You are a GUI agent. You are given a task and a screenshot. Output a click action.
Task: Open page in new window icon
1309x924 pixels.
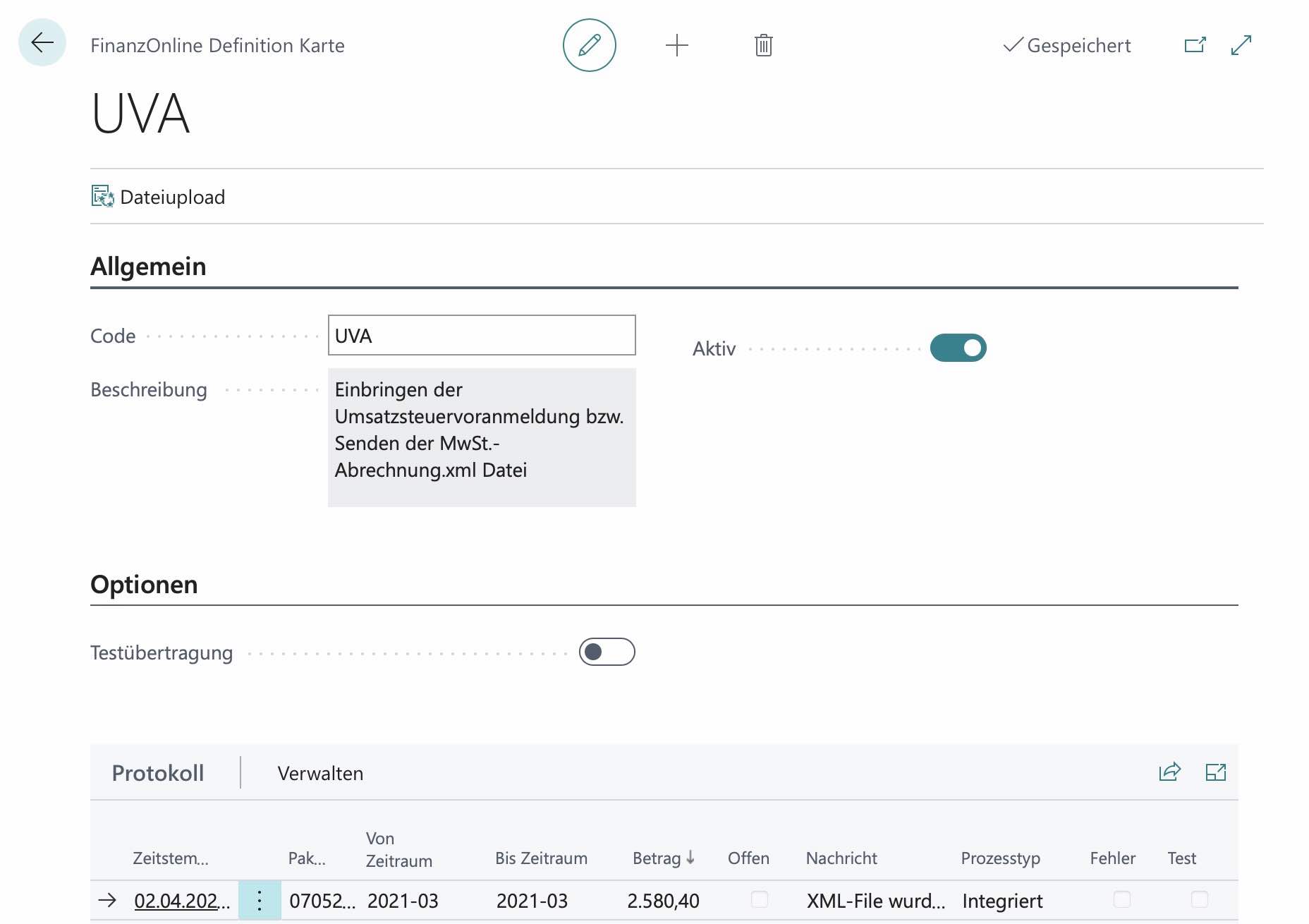[1195, 45]
